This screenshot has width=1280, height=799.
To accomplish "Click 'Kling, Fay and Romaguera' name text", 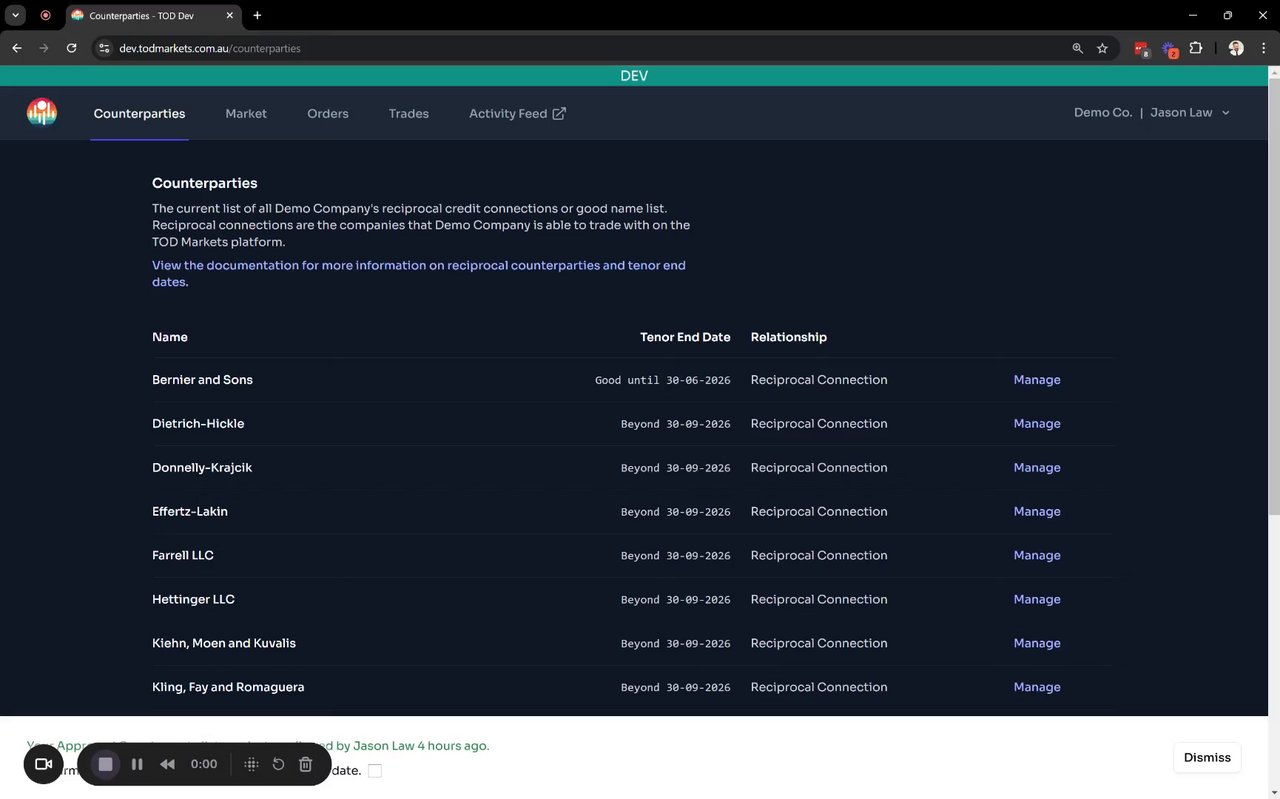I will tap(228, 688).
